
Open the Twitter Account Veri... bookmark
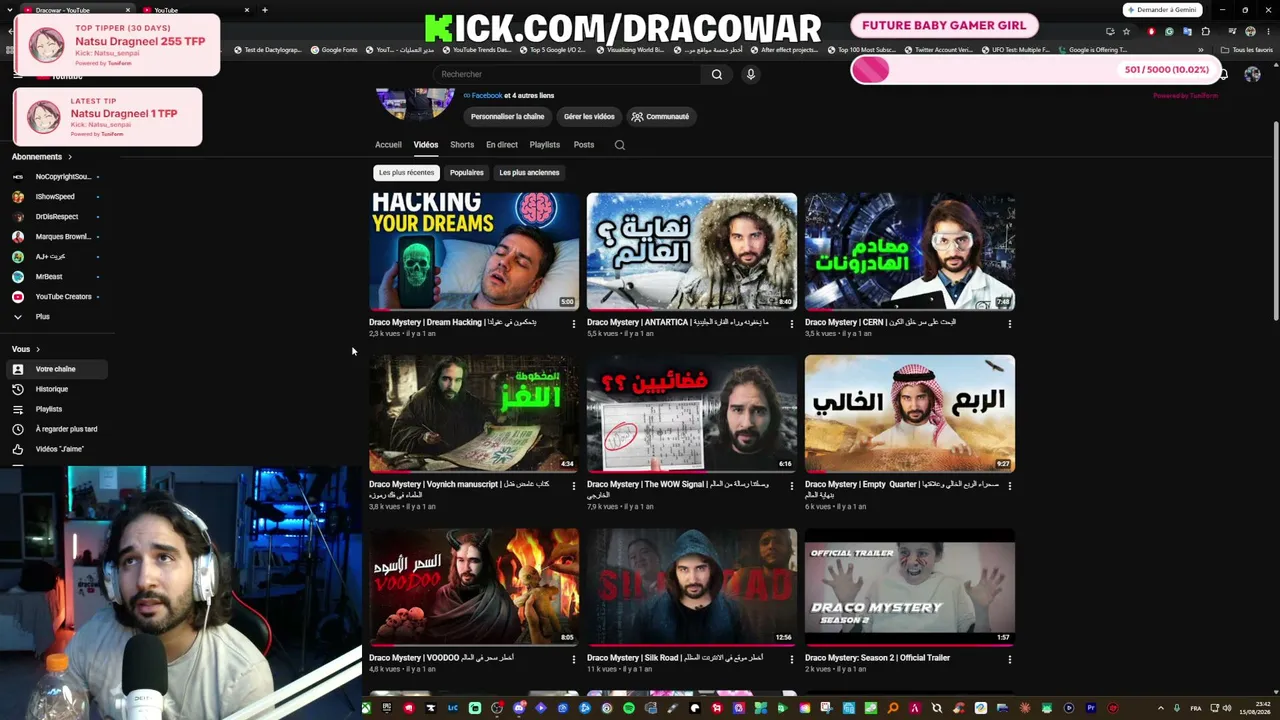click(x=939, y=50)
